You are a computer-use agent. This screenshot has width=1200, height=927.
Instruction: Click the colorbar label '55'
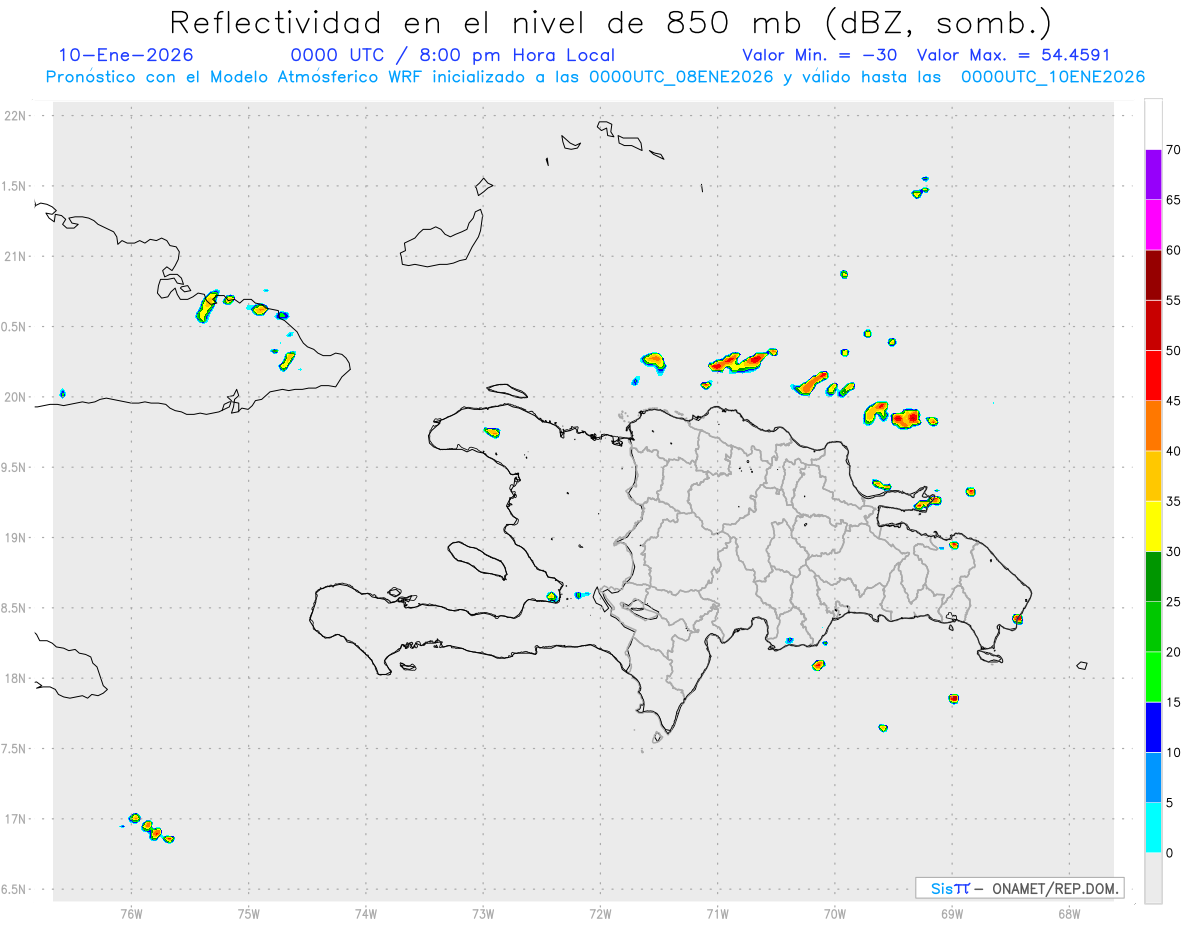coord(1174,300)
